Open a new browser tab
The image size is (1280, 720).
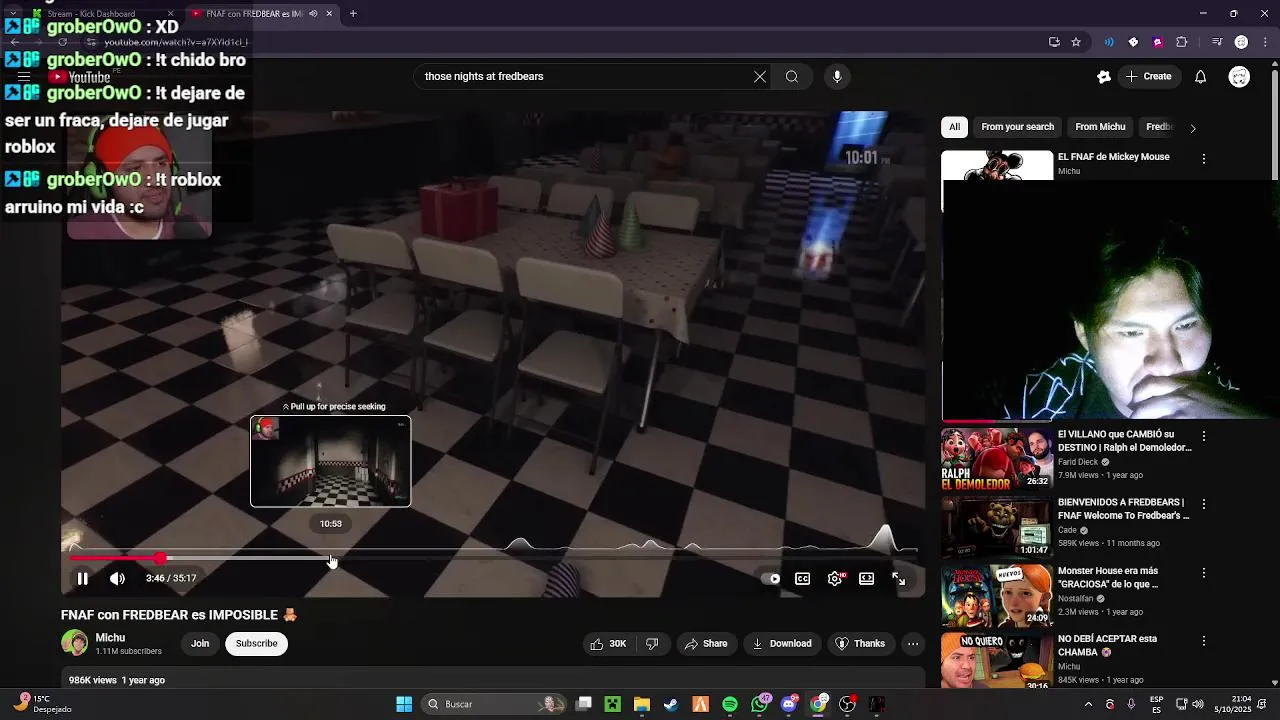click(x=353, y=14)
